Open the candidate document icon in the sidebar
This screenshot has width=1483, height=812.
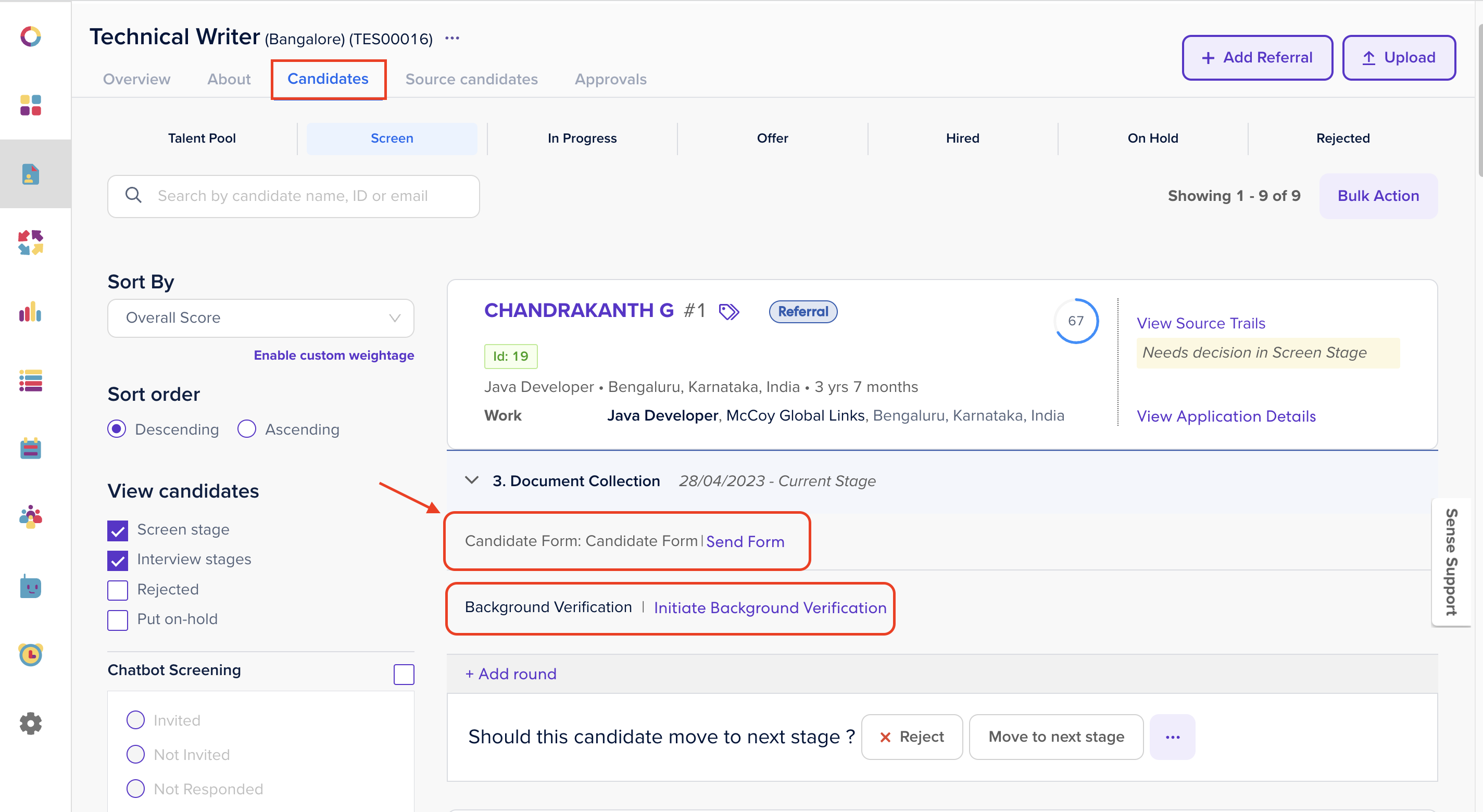pos(31,174)
